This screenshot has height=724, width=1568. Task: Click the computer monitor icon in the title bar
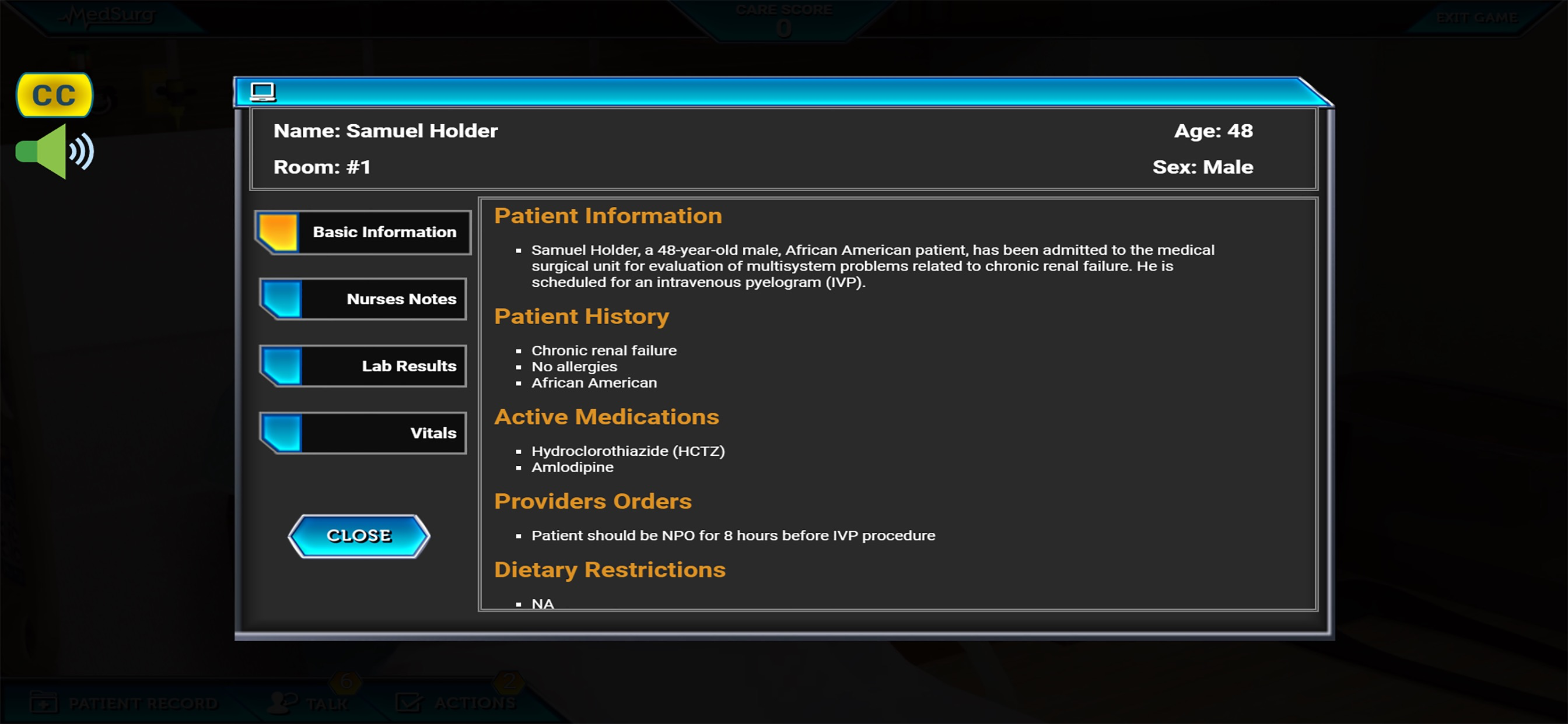263,92
